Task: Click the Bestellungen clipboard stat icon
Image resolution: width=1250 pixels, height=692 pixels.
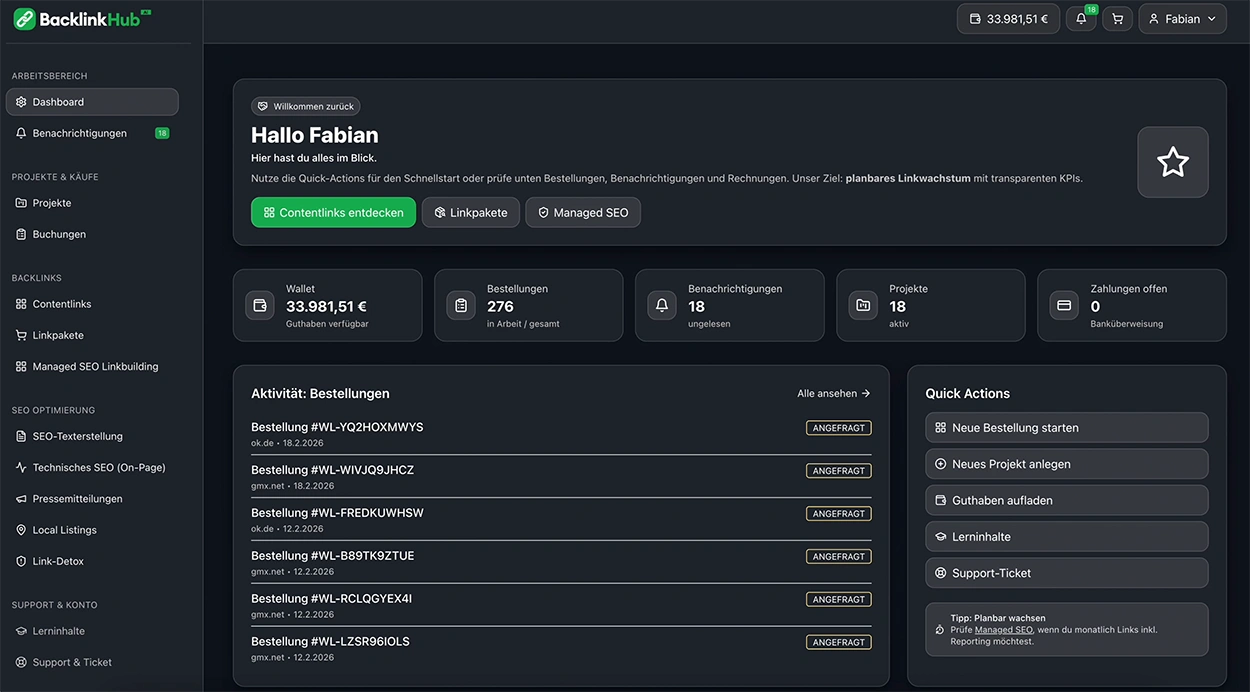Action: point(461,305)
